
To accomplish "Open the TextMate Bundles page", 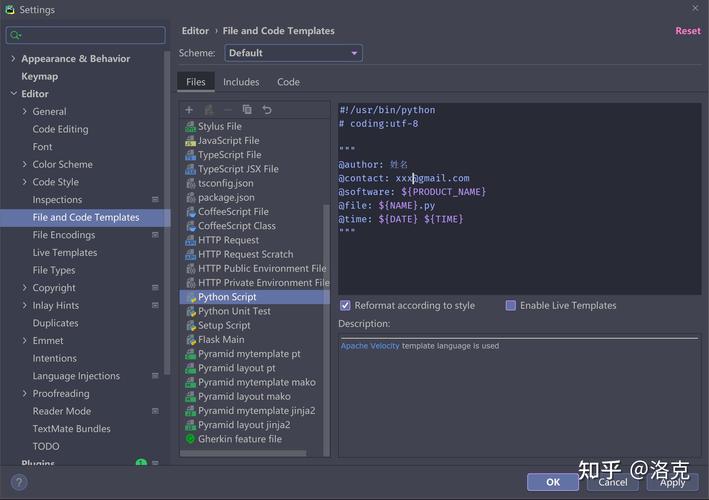I will tap(71, 429).
